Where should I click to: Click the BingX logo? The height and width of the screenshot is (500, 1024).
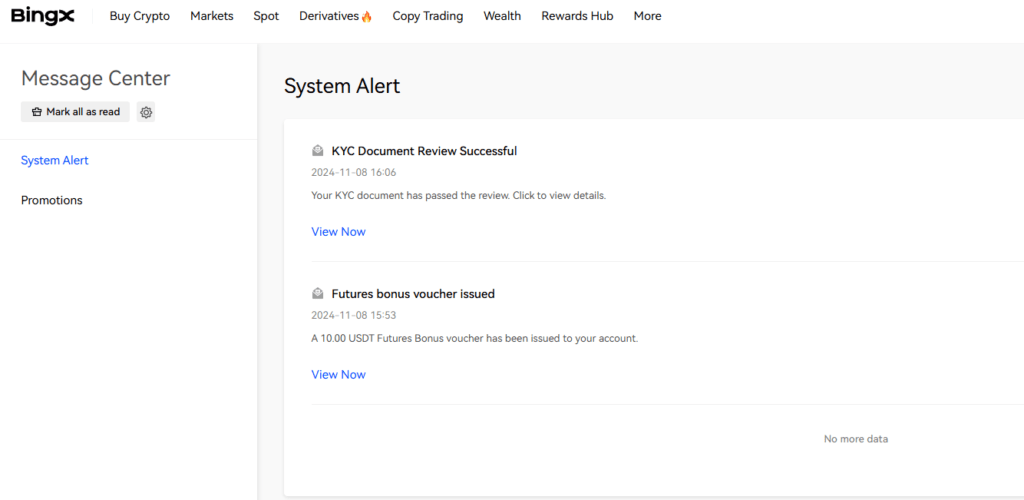point(43,16)
